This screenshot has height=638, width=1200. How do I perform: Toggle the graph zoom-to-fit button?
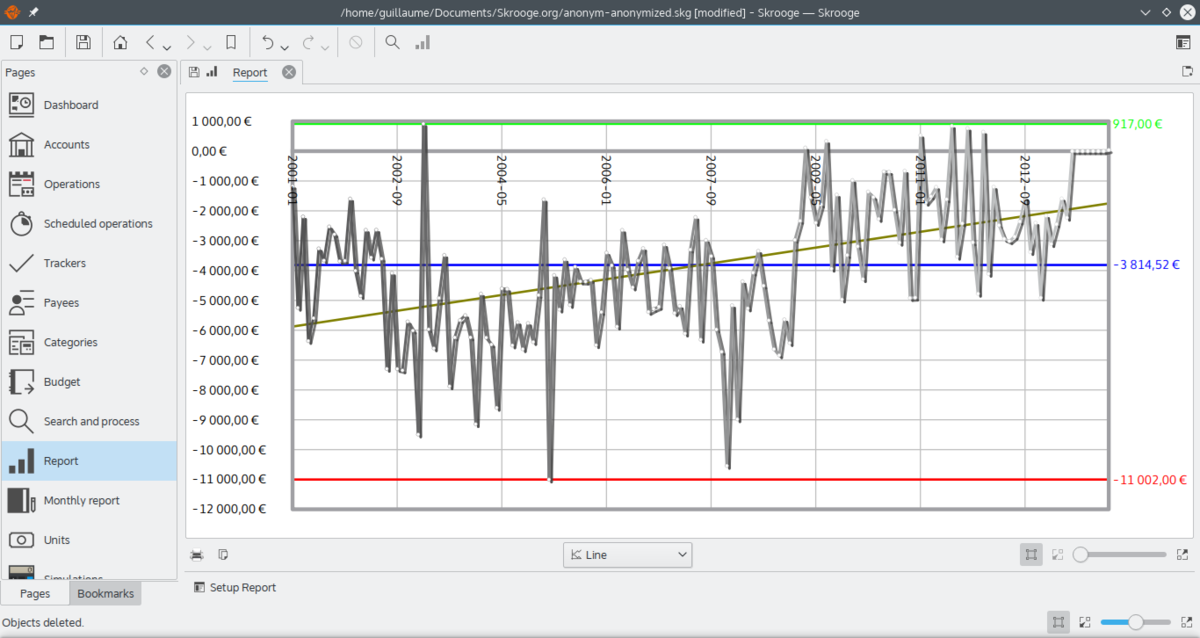tap(1031, 554)
